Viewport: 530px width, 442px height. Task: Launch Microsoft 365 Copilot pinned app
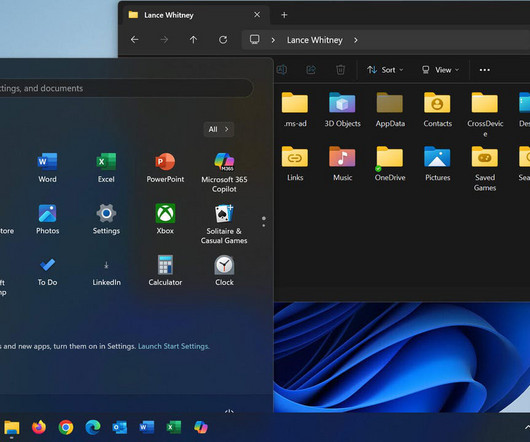tap(224, 172)
